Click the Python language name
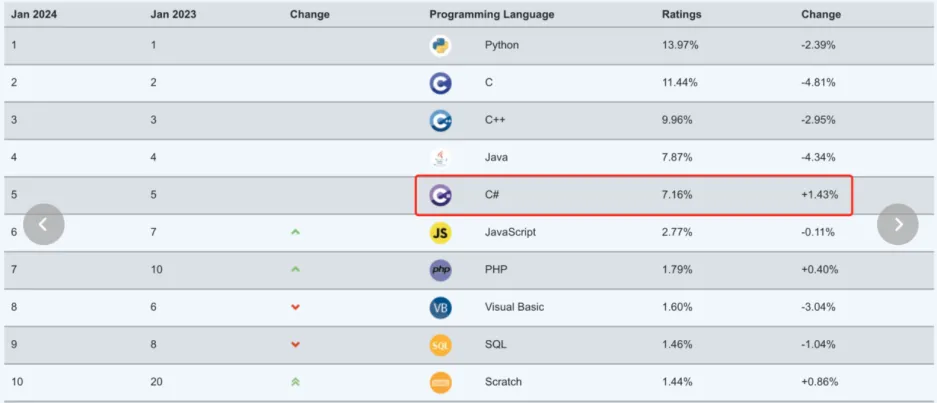 click(501, 46)
